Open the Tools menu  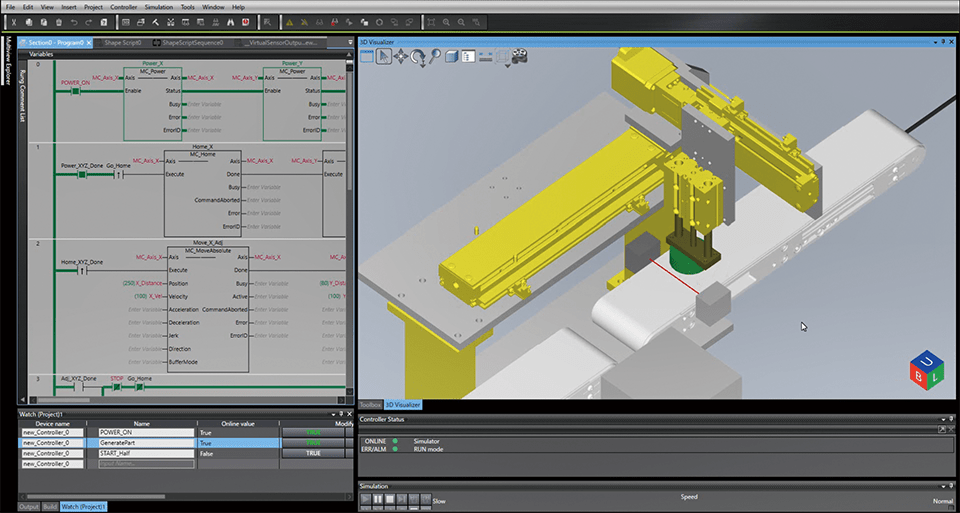pyautogui.click(x=187, y=7)
